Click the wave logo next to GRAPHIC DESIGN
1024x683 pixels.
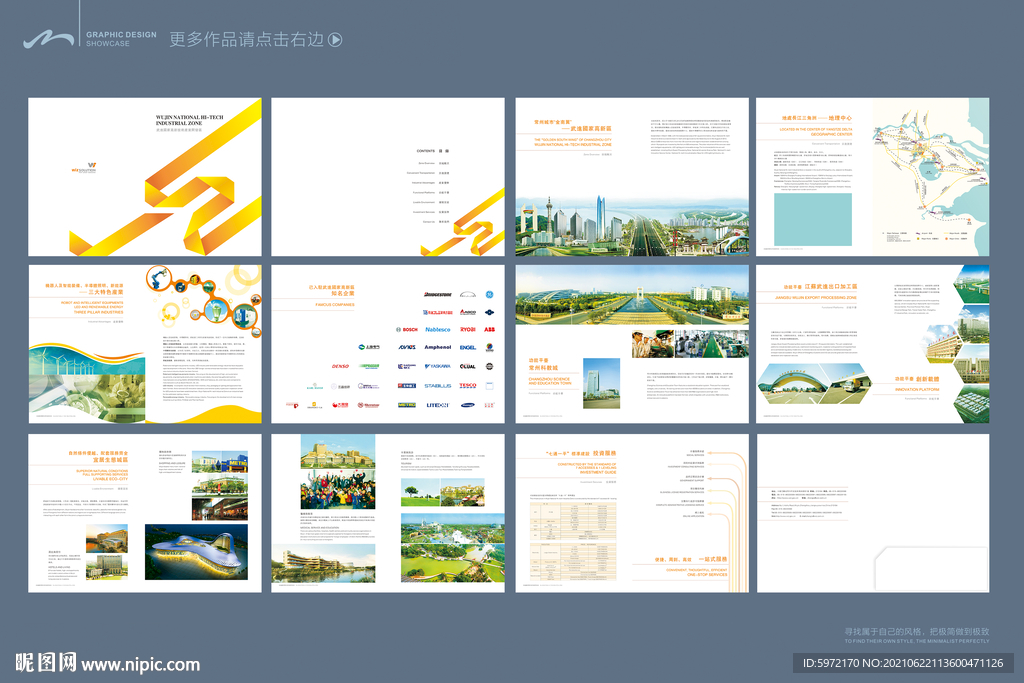[49, 39]
